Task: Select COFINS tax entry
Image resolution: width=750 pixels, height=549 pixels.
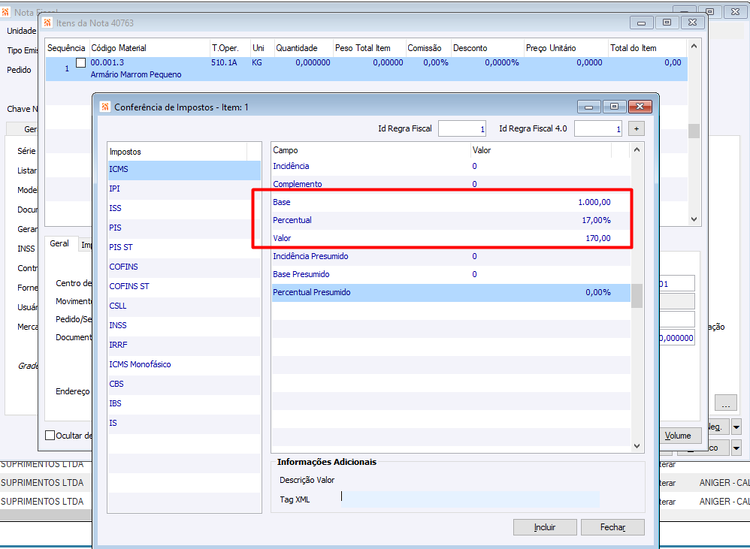Action: click(x=184, y=267)
